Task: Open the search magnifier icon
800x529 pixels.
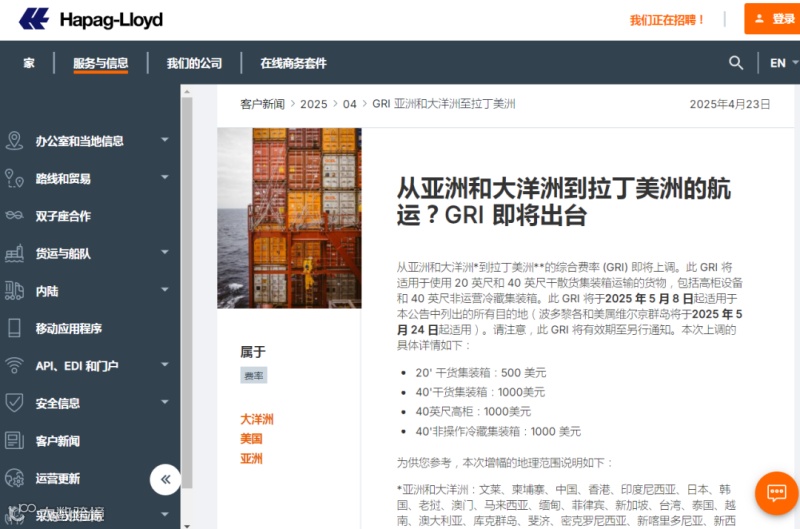Action: [736, 63]
